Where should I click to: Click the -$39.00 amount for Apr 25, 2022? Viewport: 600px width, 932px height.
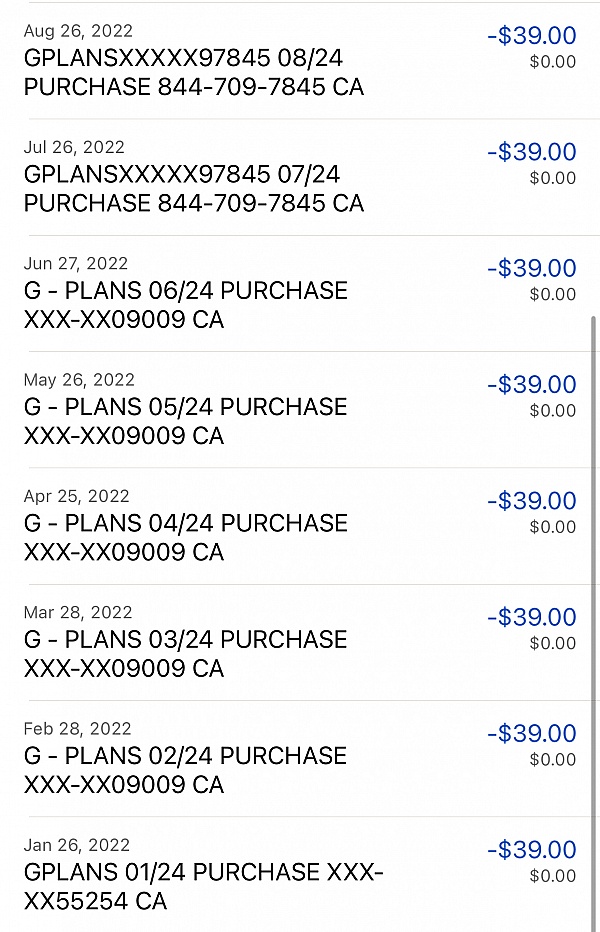[531, 500]
